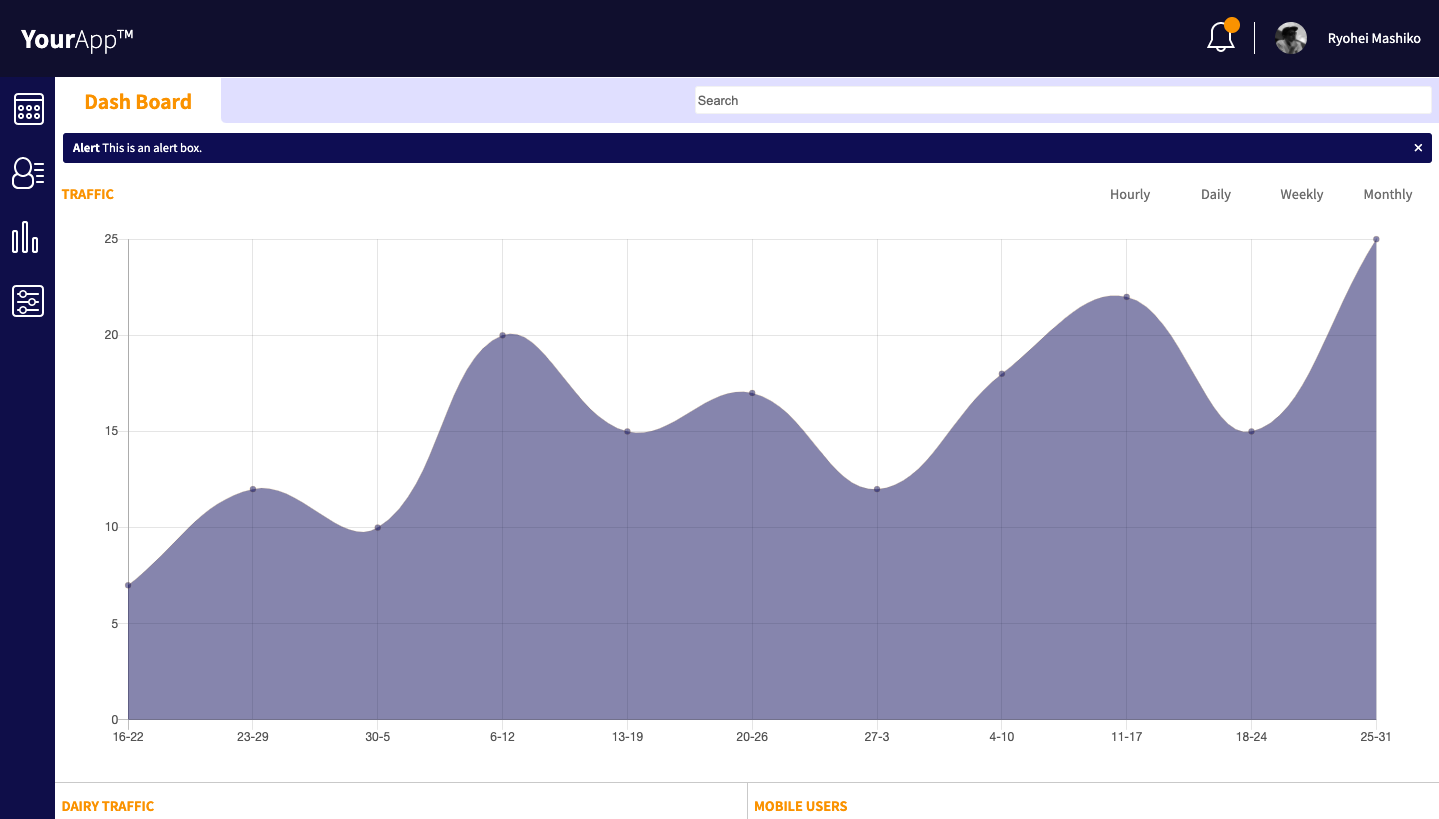
Task: Click the YourApp logo
Action: pos(77,39)
